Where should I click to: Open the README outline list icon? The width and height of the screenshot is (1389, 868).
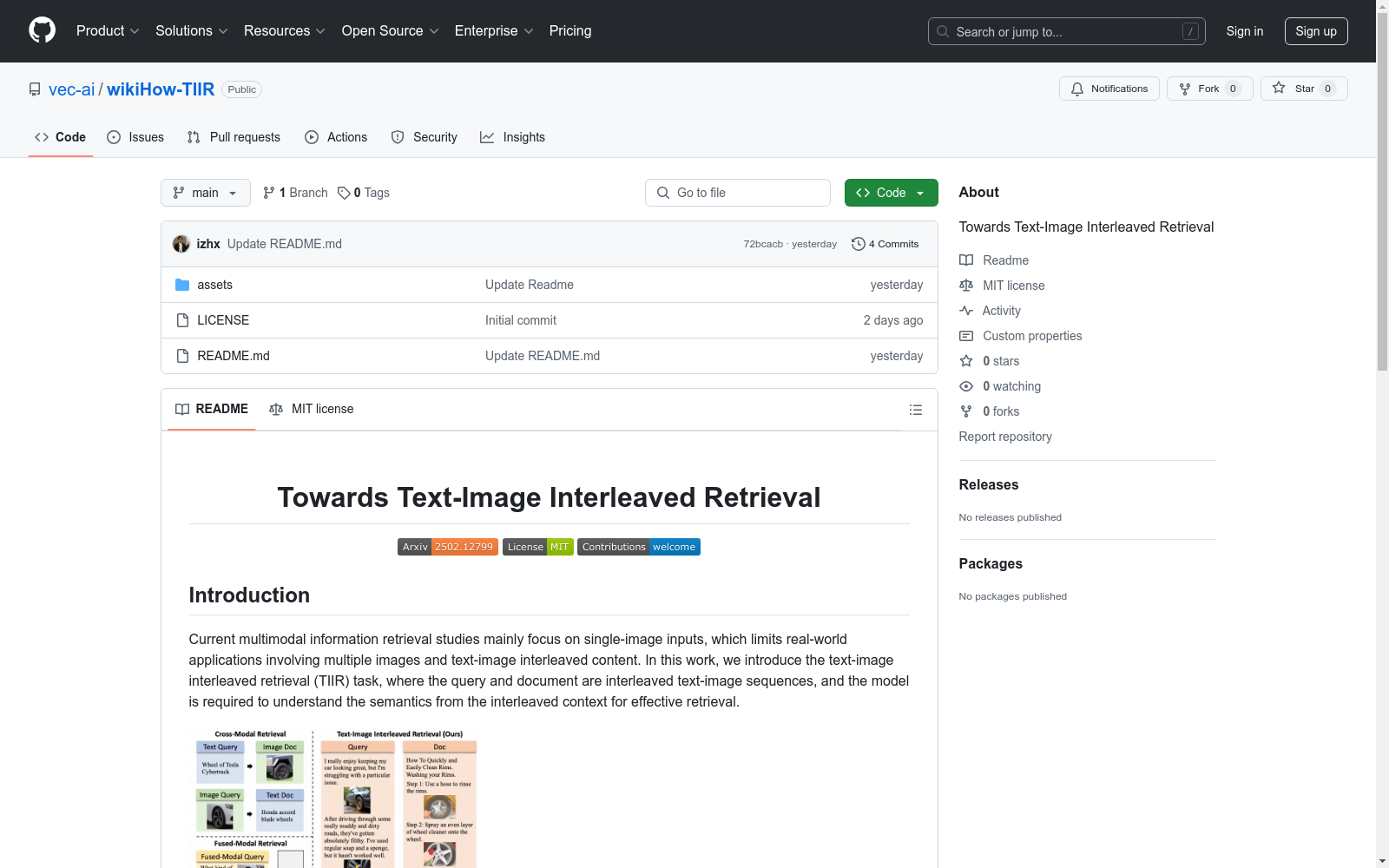point(915,410)
